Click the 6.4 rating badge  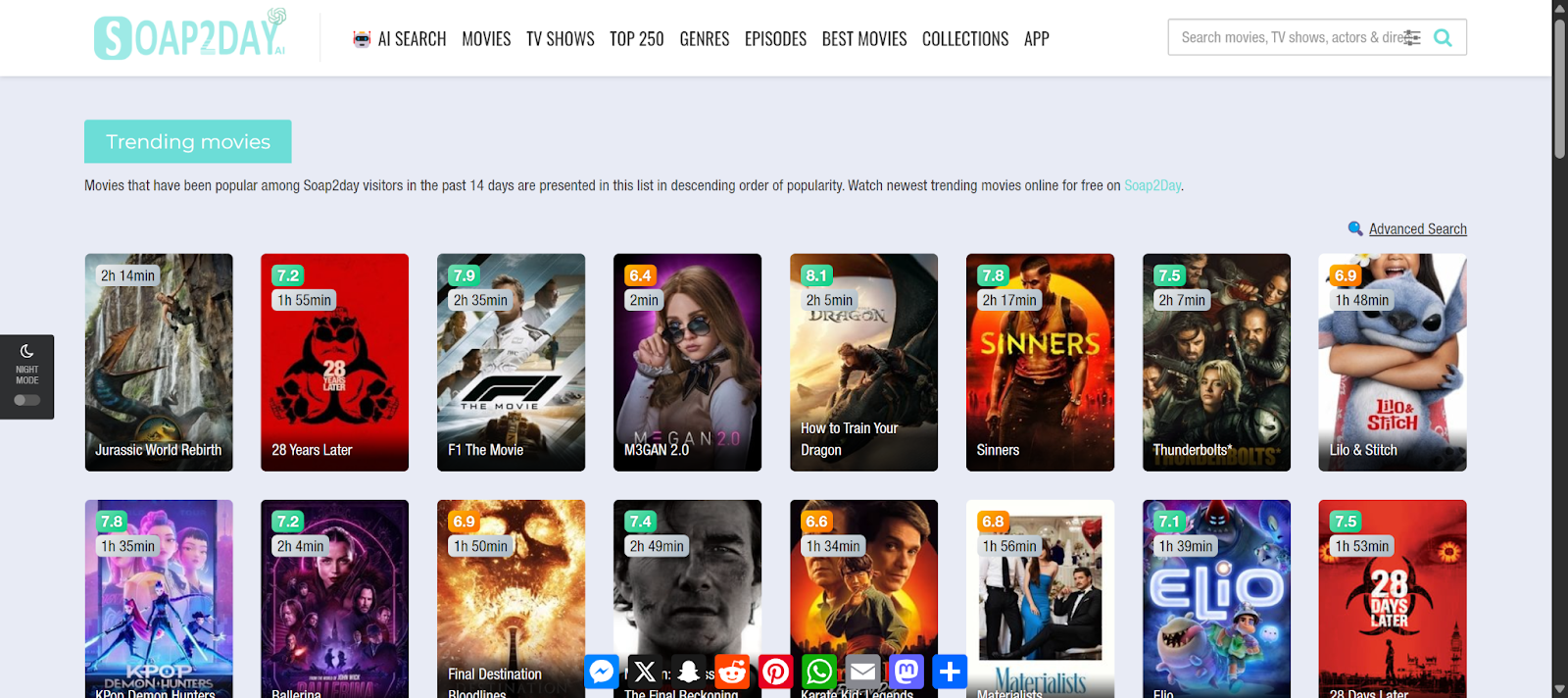tap(641, 275)
